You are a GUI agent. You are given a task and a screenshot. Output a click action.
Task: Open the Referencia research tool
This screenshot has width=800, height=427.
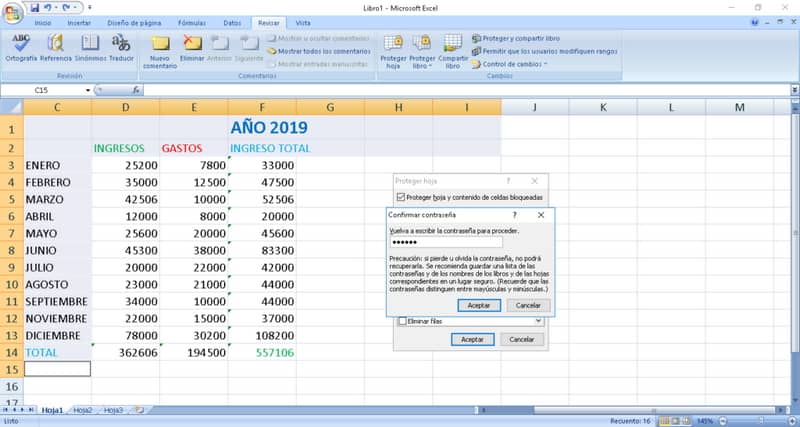point(56,48)
